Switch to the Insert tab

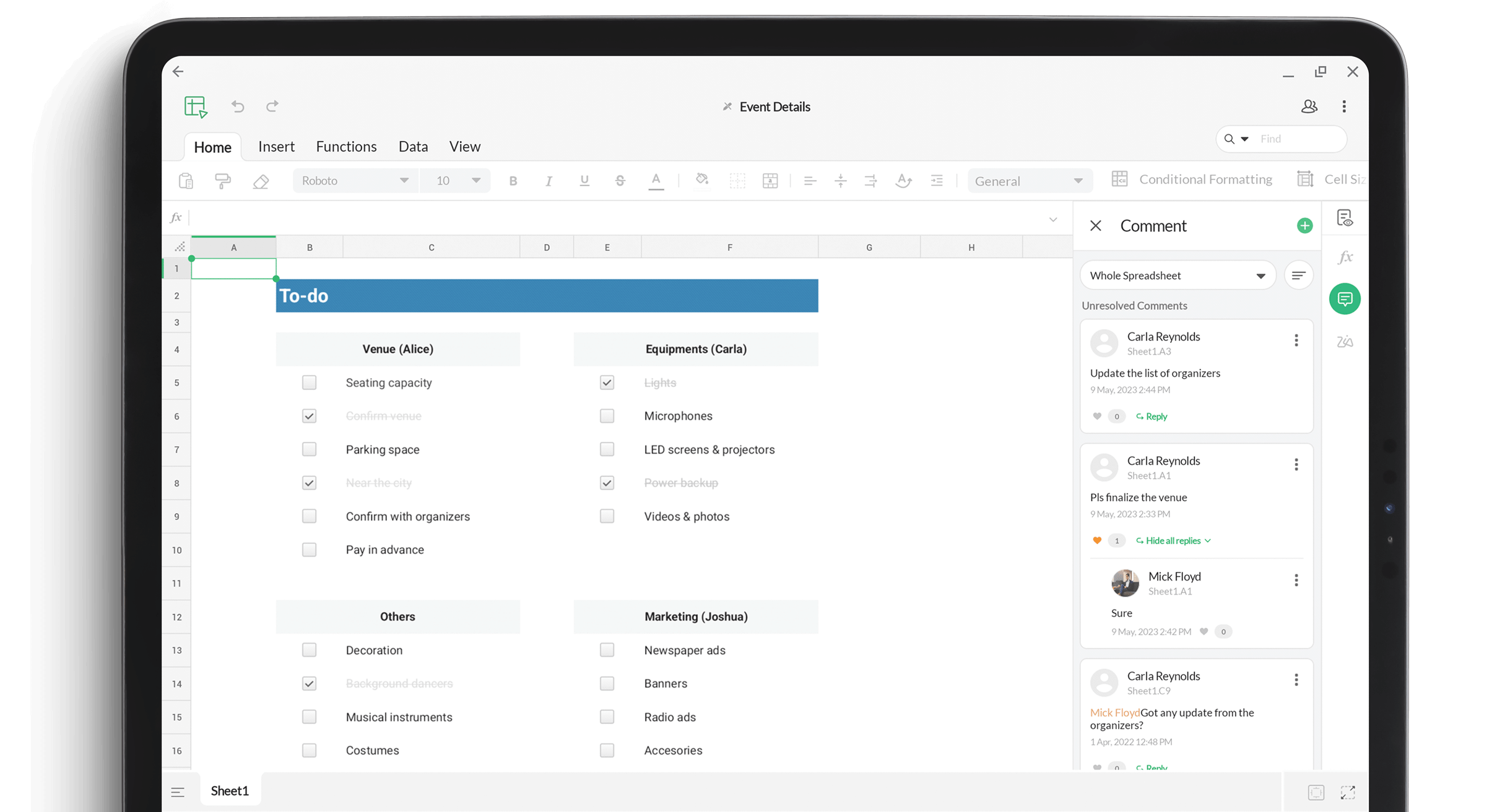(x=276, y=146)
